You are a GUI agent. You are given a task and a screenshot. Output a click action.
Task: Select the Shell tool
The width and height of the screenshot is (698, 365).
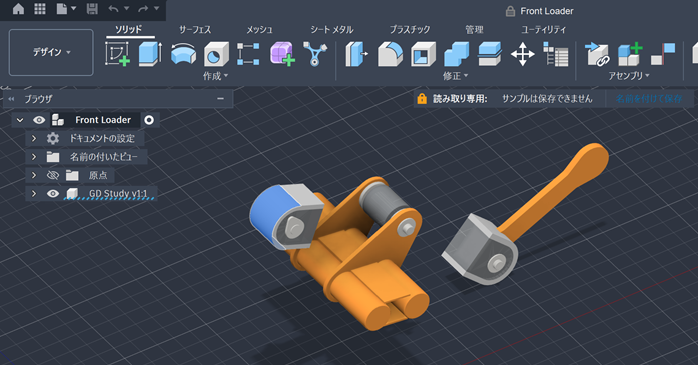click(423, 54)
